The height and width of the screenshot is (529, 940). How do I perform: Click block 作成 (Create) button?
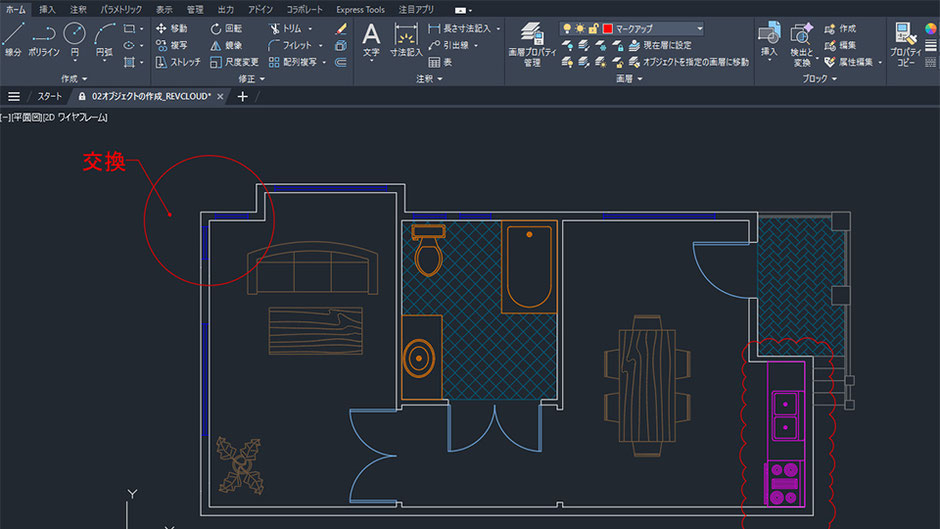[x=840, y=28]
